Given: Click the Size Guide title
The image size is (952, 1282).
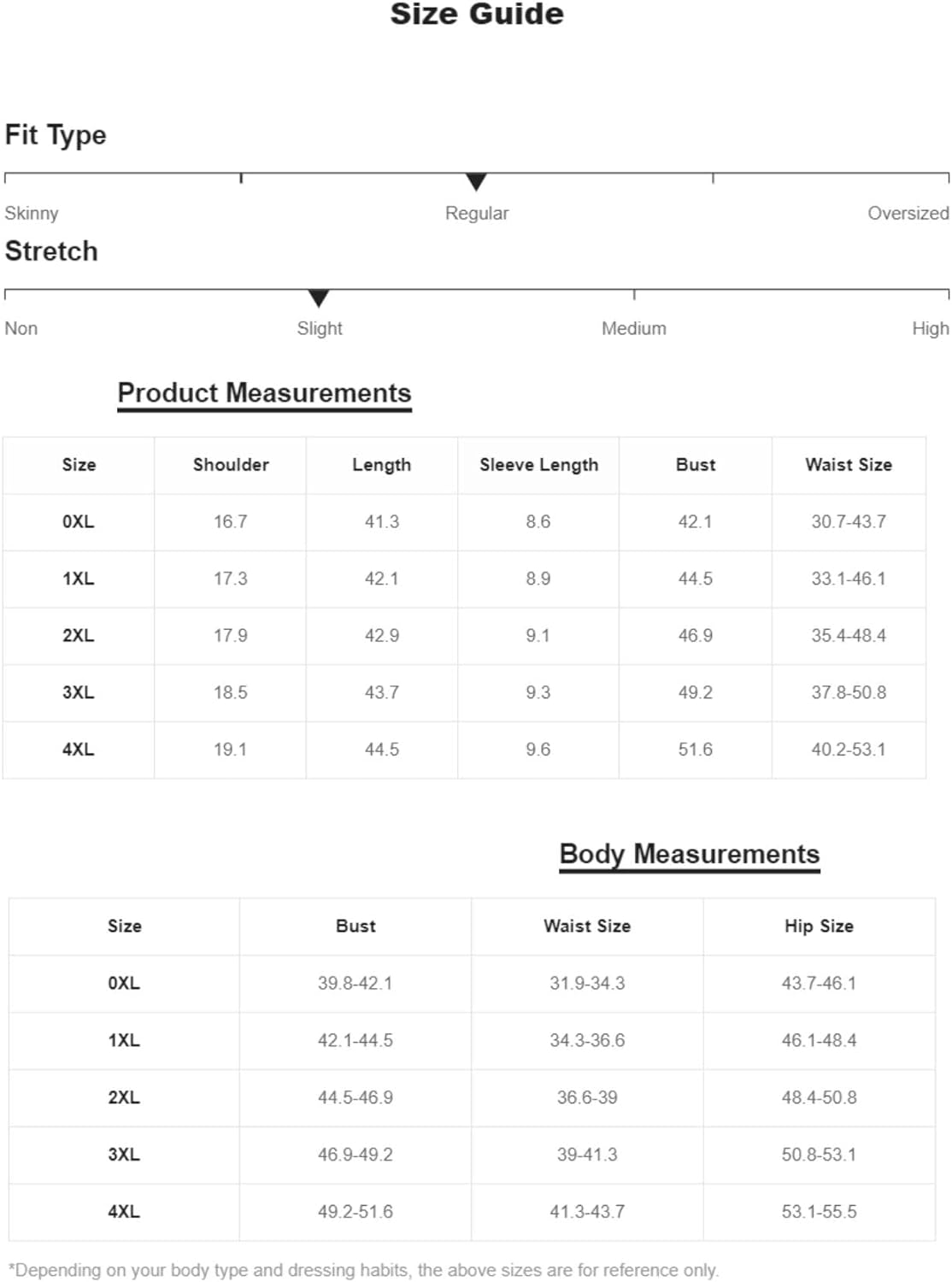Looking at the screenshot, I should pos(477,14).
